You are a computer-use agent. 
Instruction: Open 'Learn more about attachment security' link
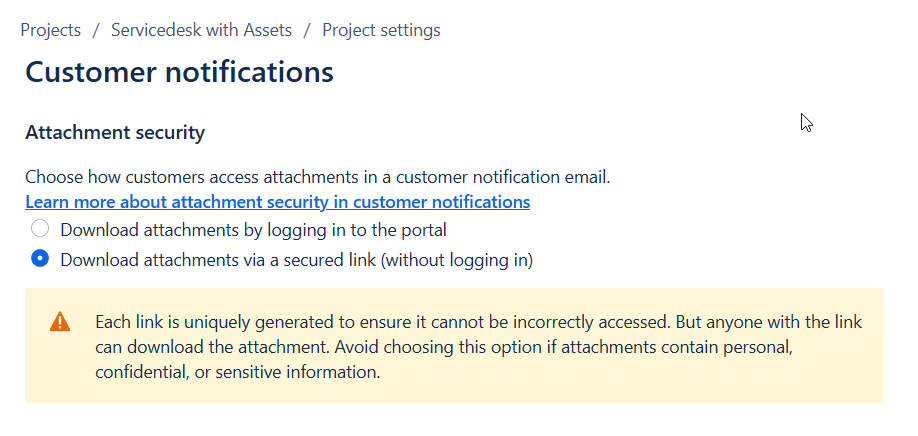coord(278,202)
